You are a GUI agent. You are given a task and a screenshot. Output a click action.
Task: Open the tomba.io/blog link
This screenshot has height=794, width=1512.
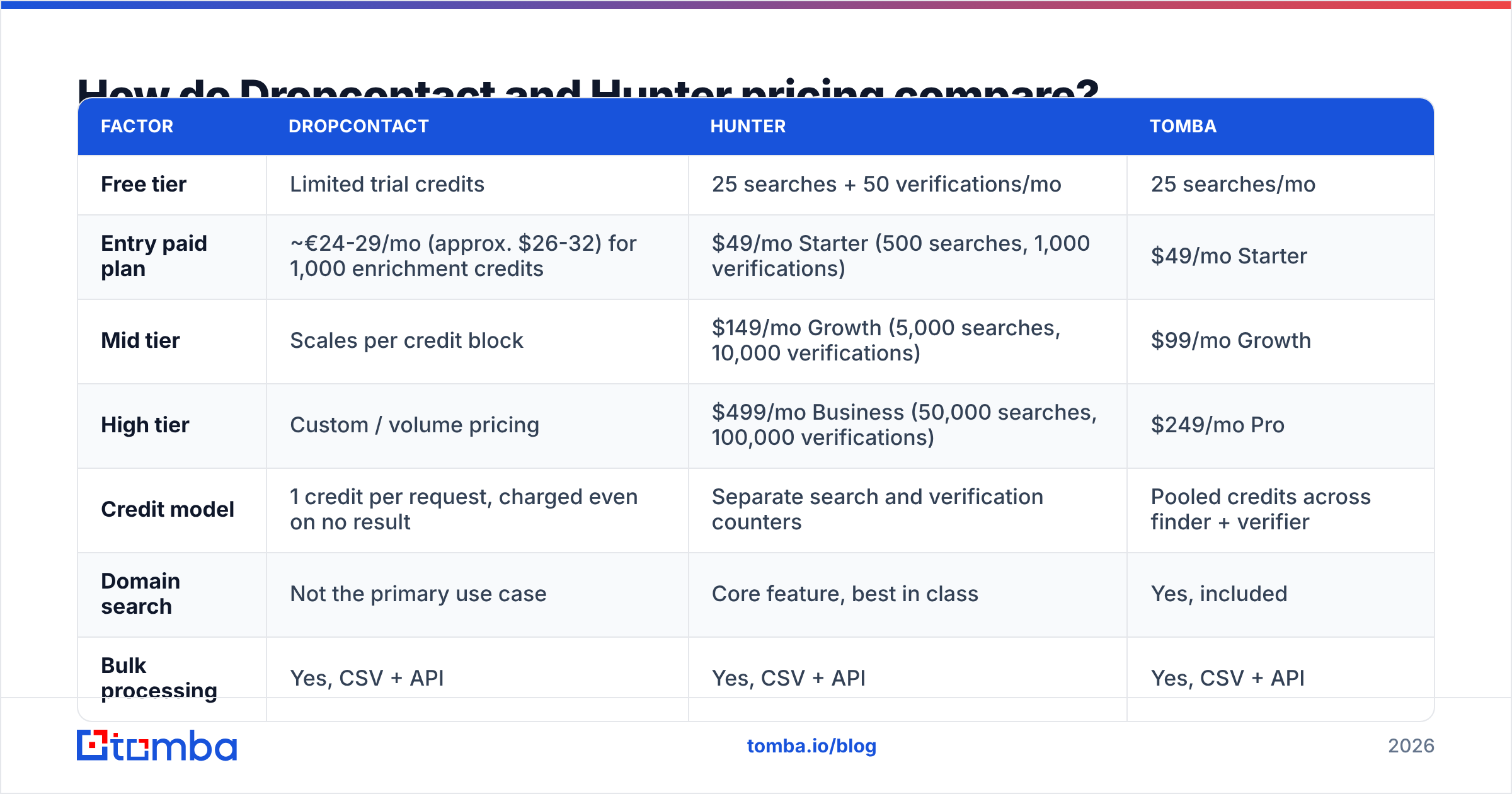(811, 746)
